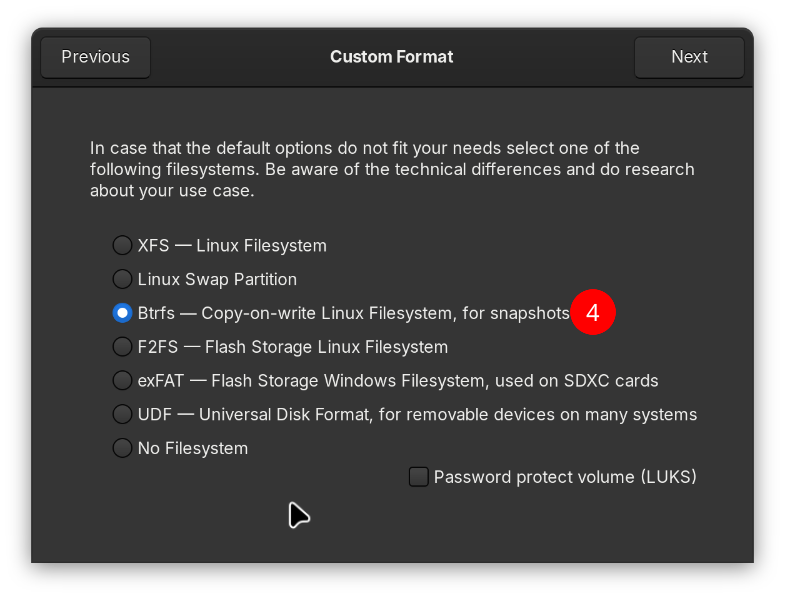Choose the Linux Swap Partition radio circle
This screenshot has height=597, width=785.
(122, 279)
